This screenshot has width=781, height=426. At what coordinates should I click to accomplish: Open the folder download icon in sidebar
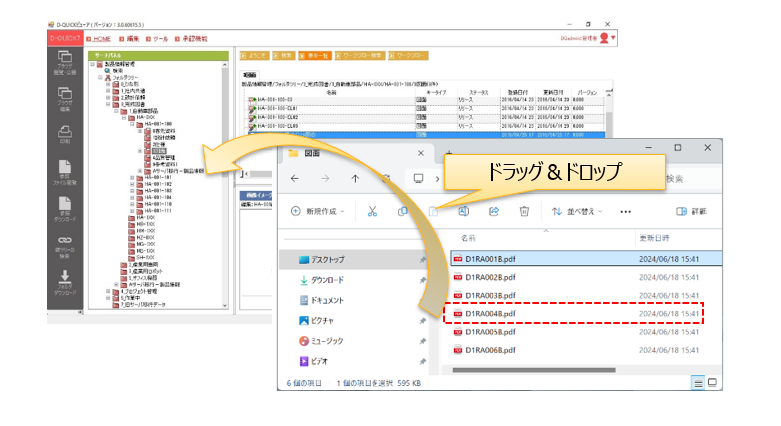click(x=65, y=283)
